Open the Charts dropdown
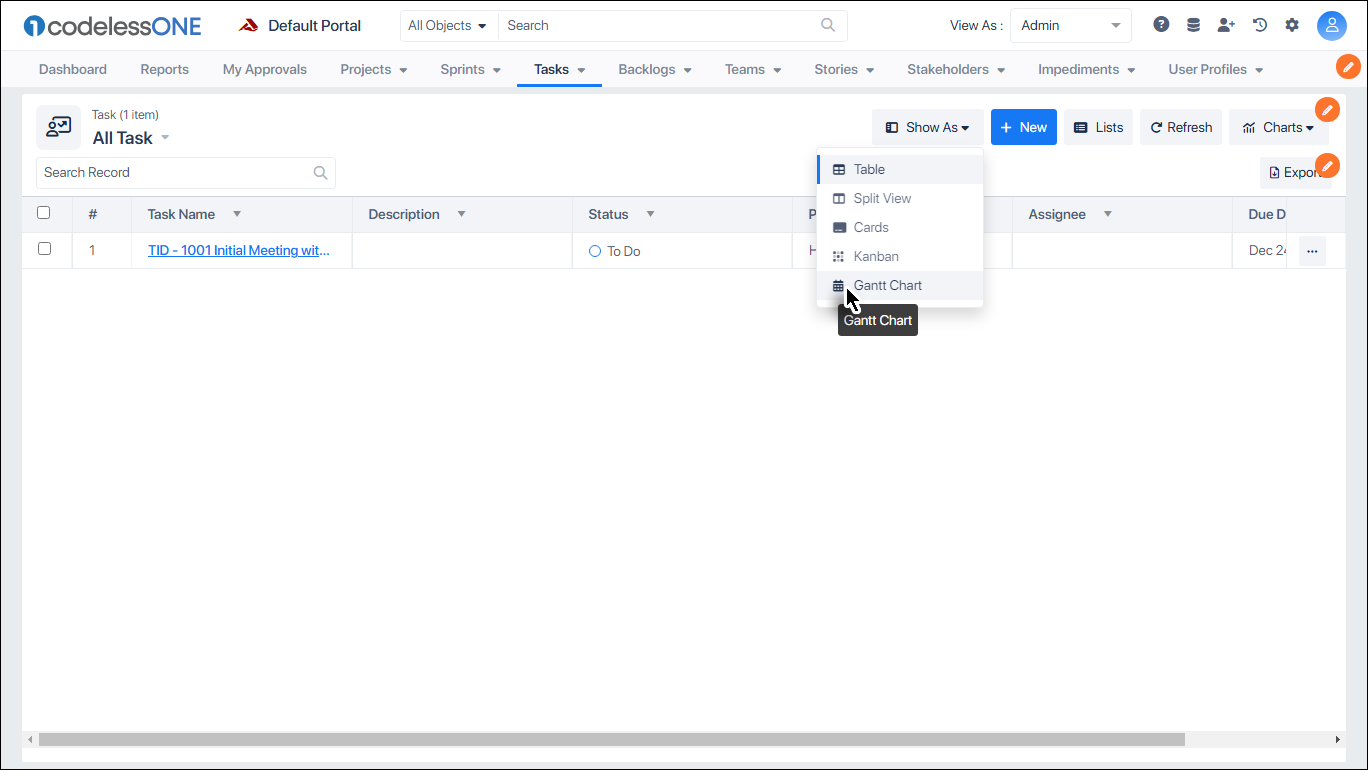1368x770 pixels. point(1280,127)
